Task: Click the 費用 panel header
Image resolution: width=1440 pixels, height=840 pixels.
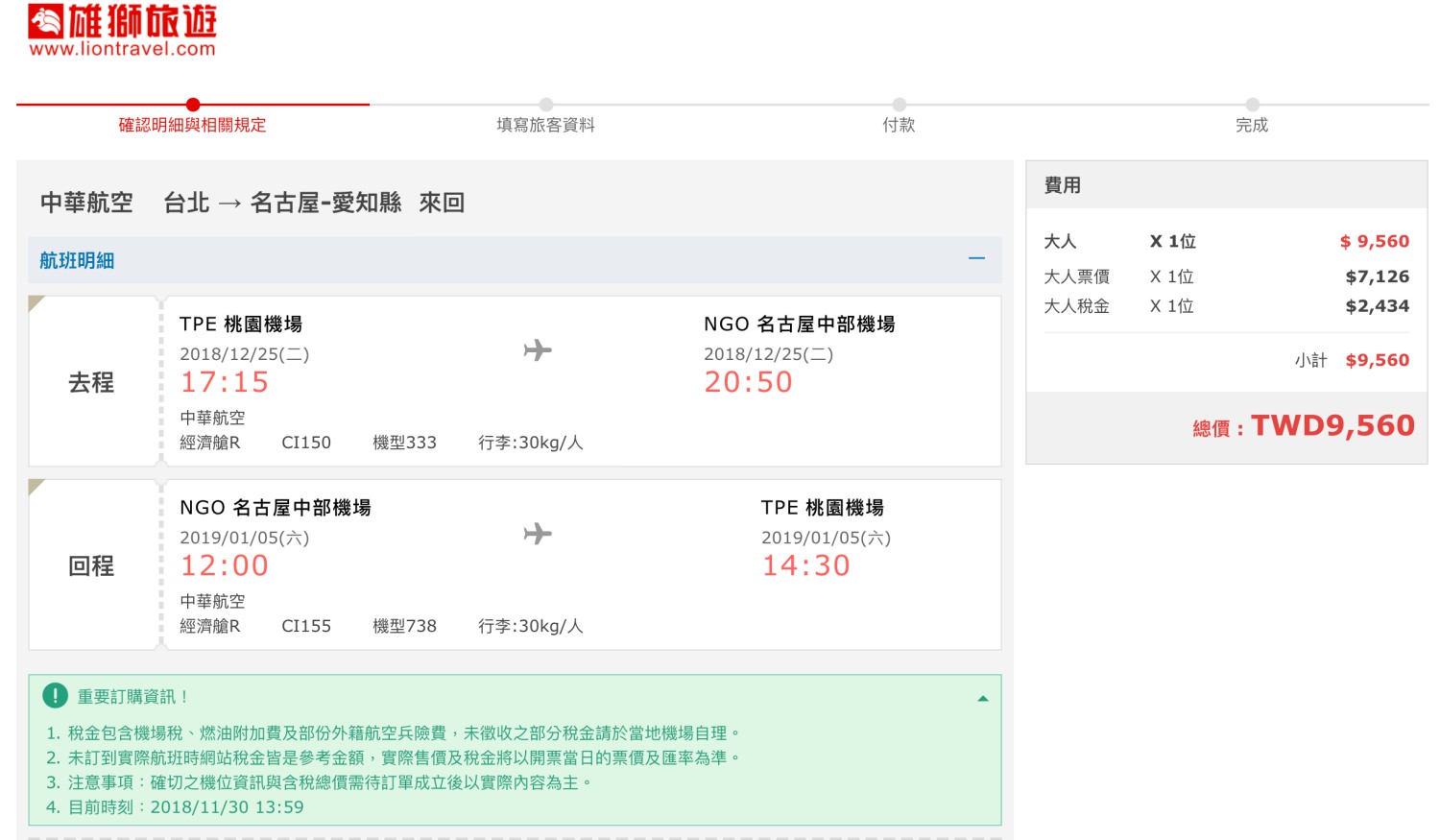Action: 1063,185
